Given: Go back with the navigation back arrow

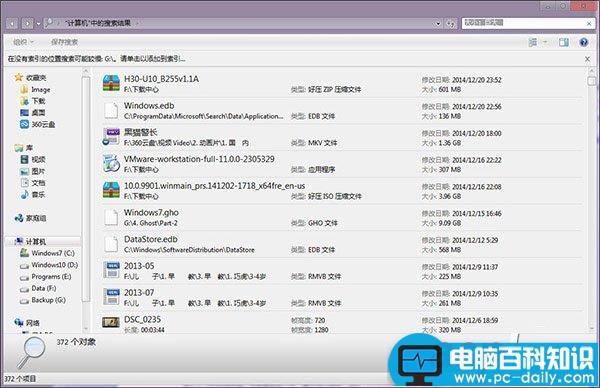Looking at the screenshot, I should (12, 24).
